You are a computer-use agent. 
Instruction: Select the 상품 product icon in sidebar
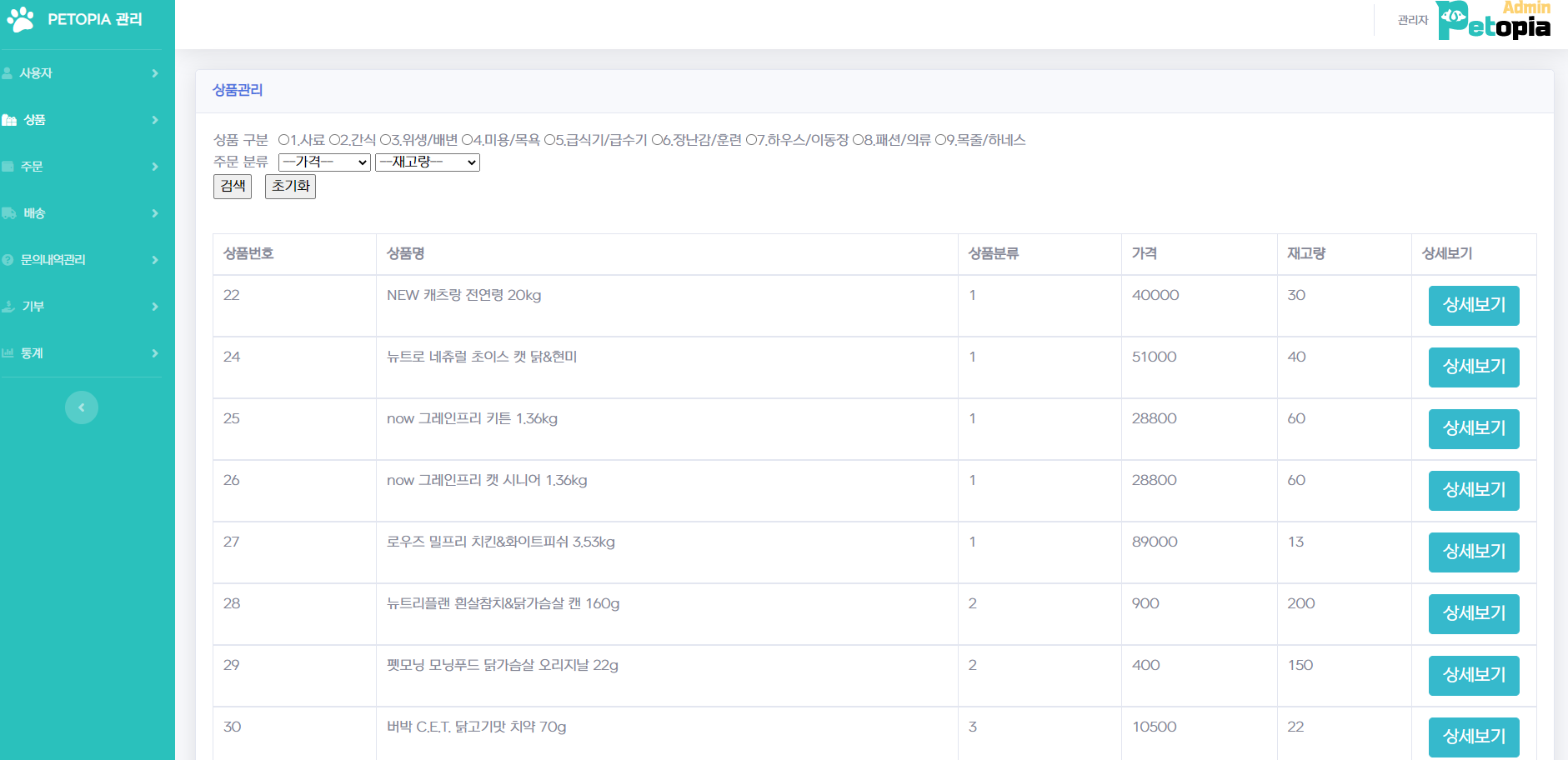(x=8, y=119)
